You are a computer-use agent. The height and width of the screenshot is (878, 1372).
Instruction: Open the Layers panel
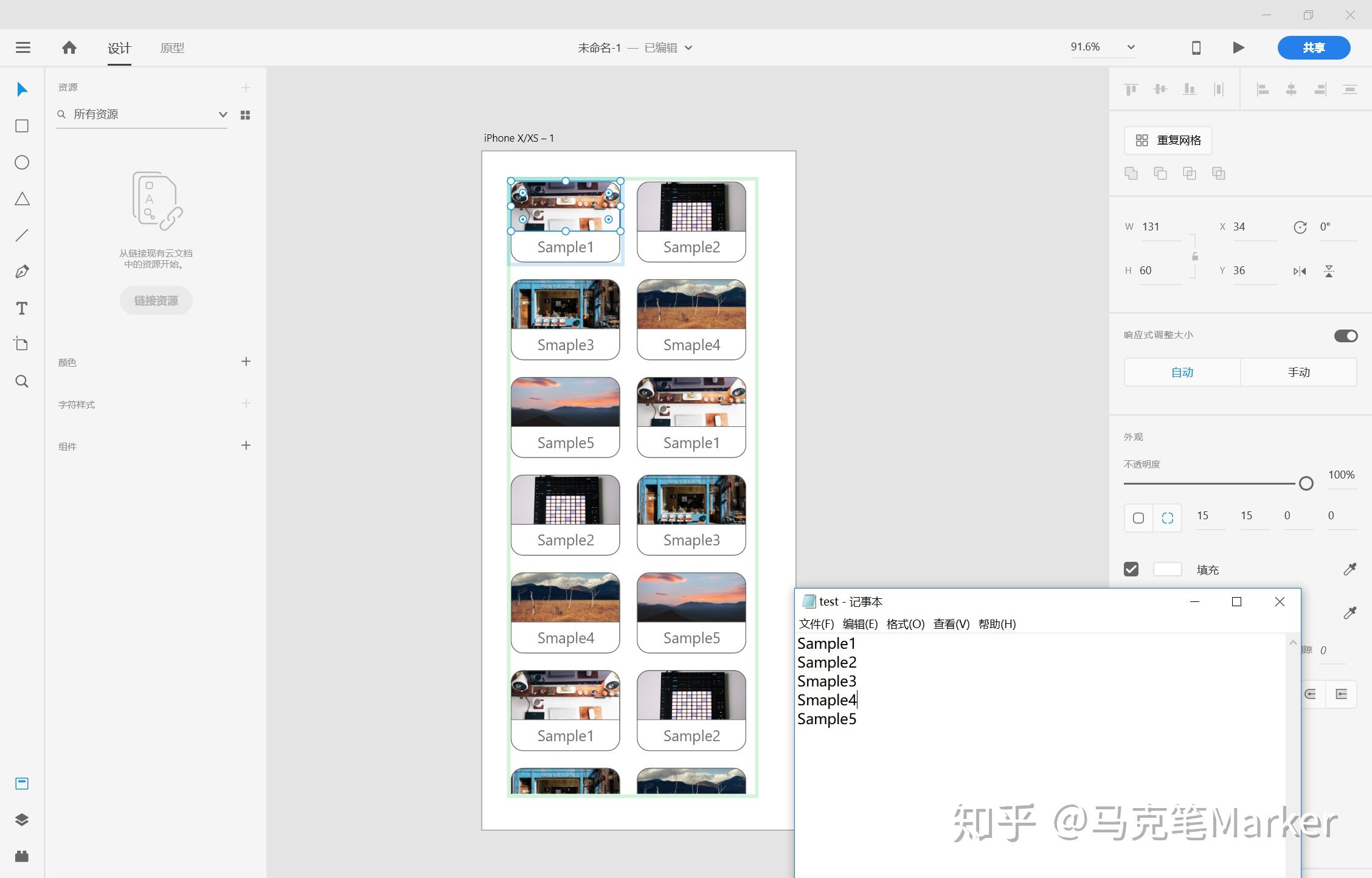click(22, 820)
